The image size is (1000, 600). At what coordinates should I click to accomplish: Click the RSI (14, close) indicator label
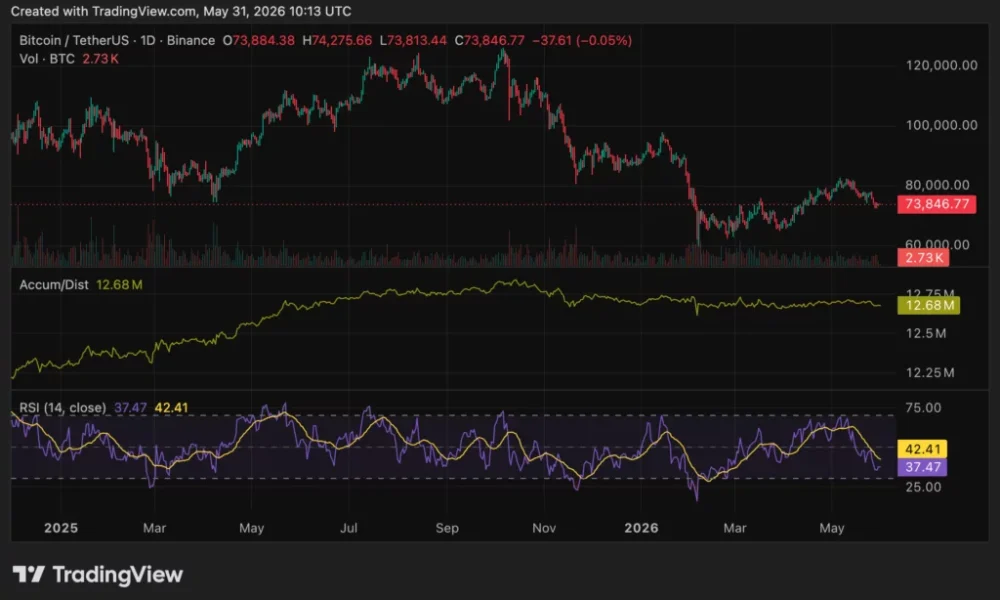(x=62, y=407)
